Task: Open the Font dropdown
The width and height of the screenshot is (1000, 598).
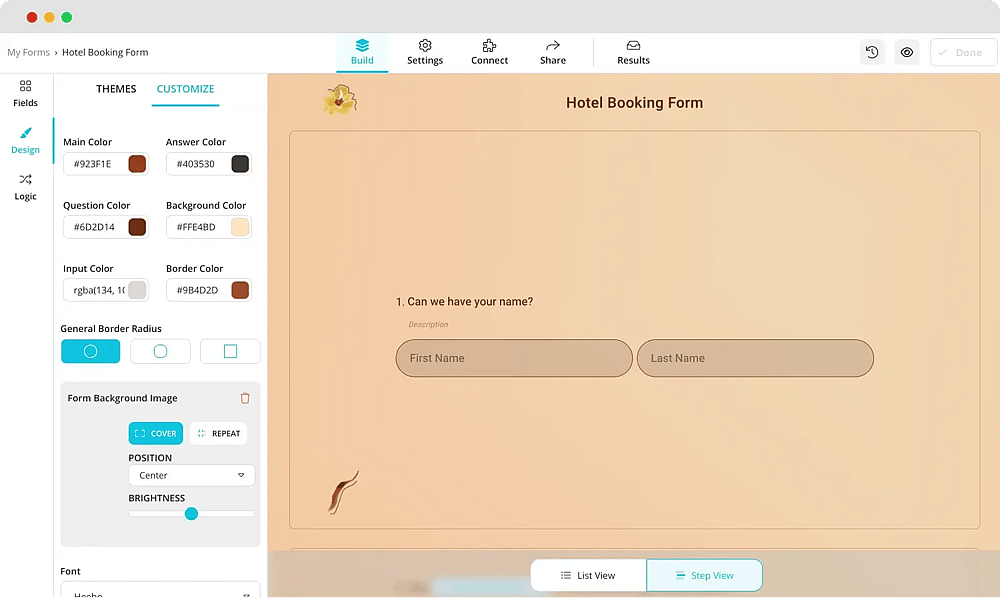Action: (160, 590)
